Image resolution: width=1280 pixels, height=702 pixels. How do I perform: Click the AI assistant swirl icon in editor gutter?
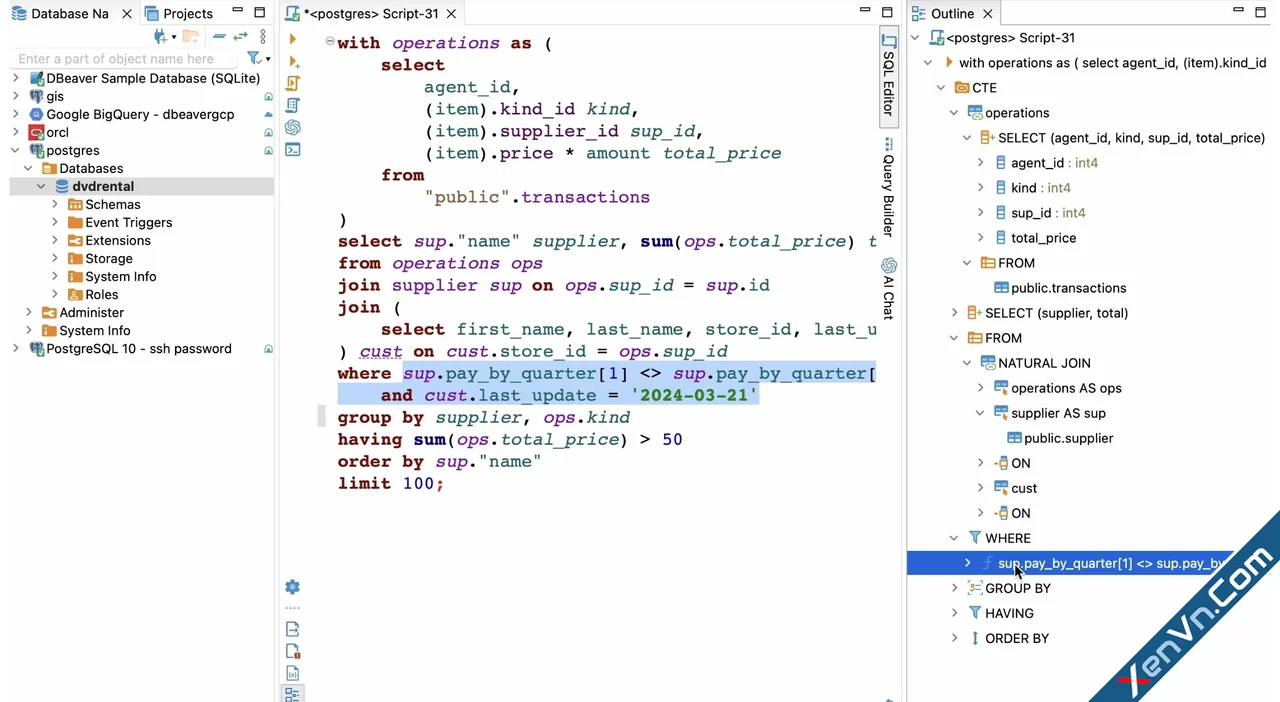(x=292, y=127)
